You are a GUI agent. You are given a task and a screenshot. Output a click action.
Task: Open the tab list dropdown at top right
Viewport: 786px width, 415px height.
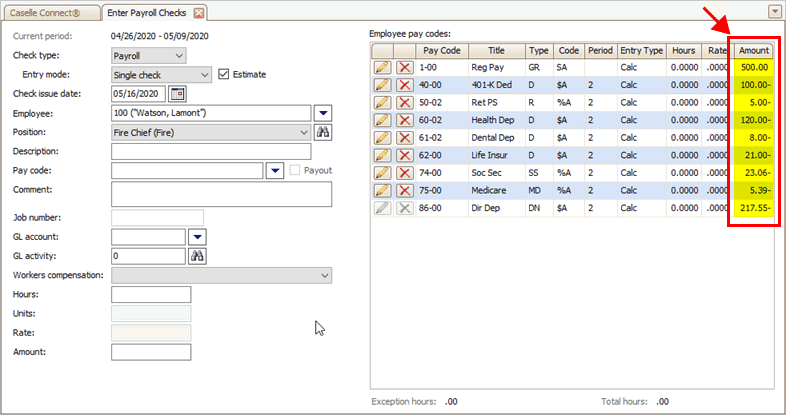[x=774, y=12]
